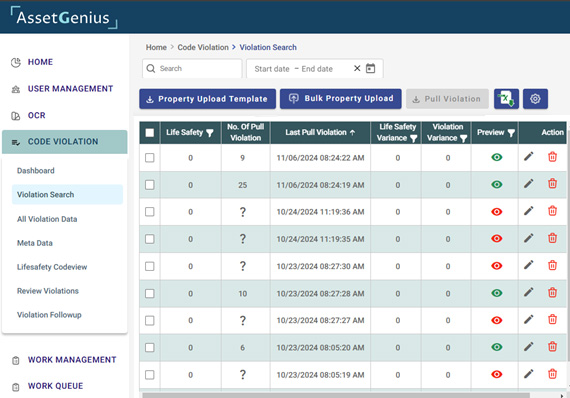Delete the row dated 10/23/2024 08:05:19 AM
The image size is (570, 398).
click(552, 374)
